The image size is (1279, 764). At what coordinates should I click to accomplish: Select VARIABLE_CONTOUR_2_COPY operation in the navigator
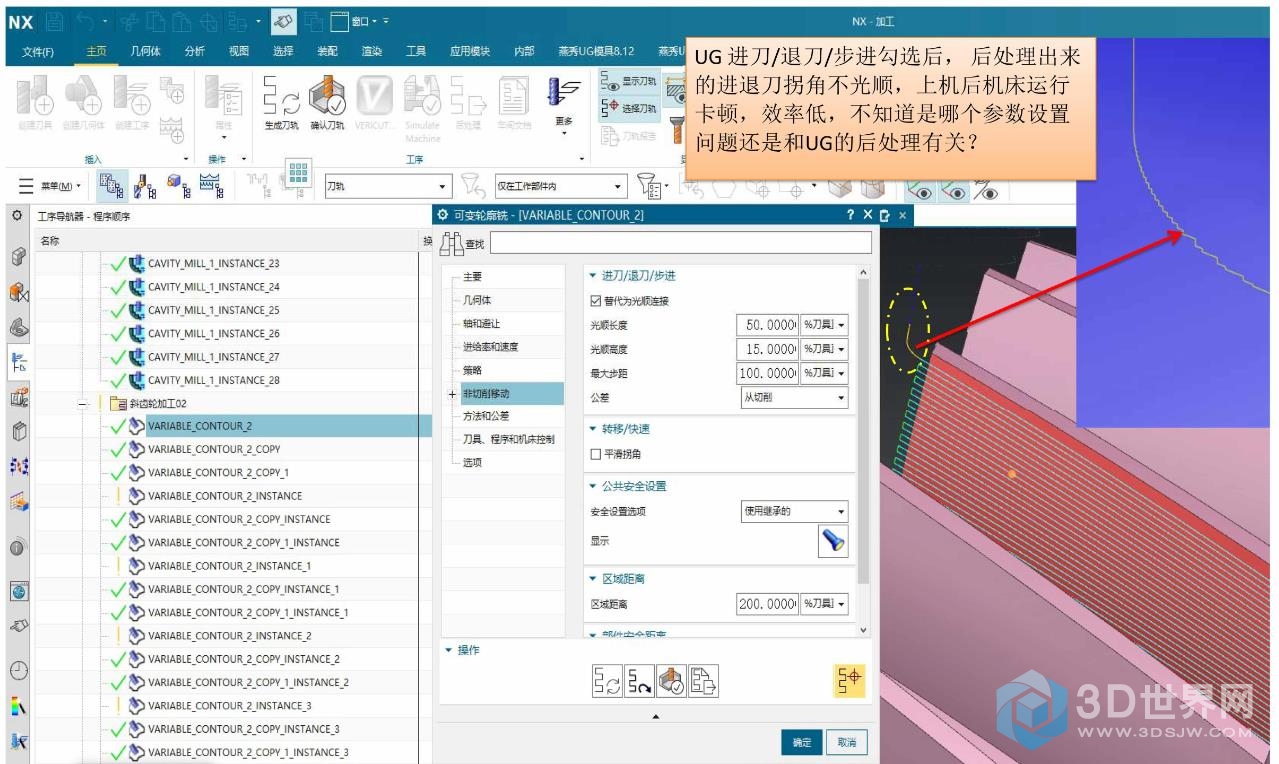[x=214, y=449]
